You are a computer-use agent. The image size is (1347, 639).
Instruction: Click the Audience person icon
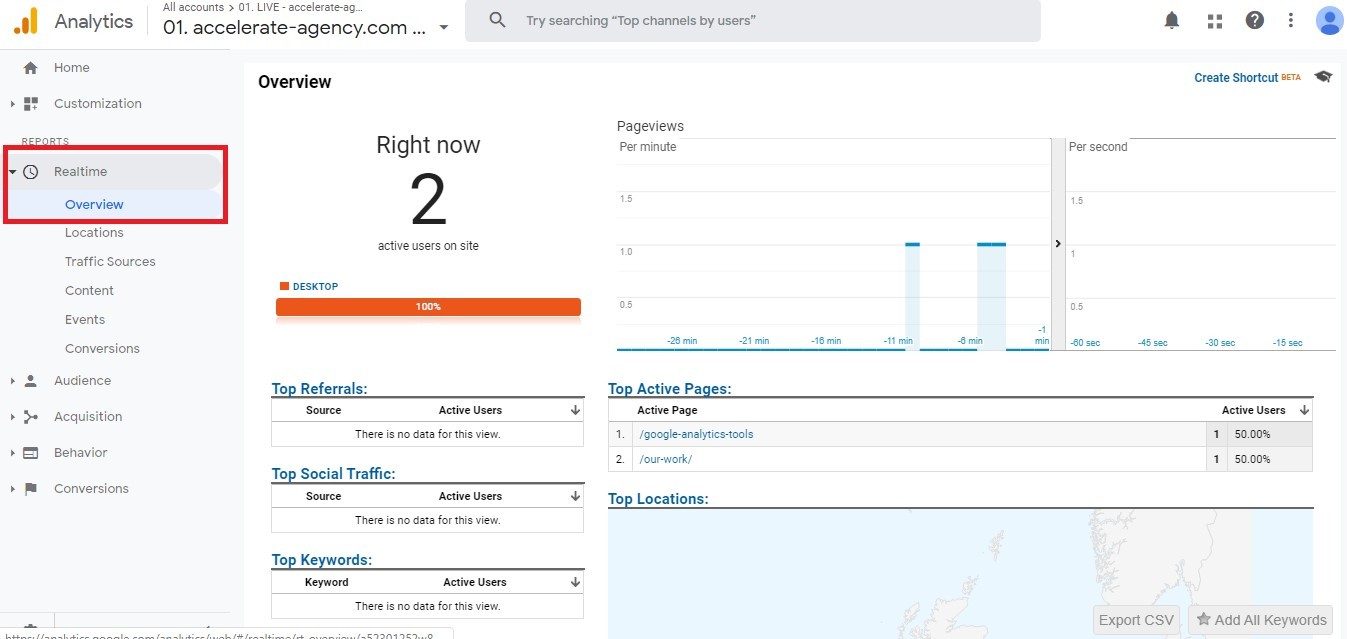30,381
